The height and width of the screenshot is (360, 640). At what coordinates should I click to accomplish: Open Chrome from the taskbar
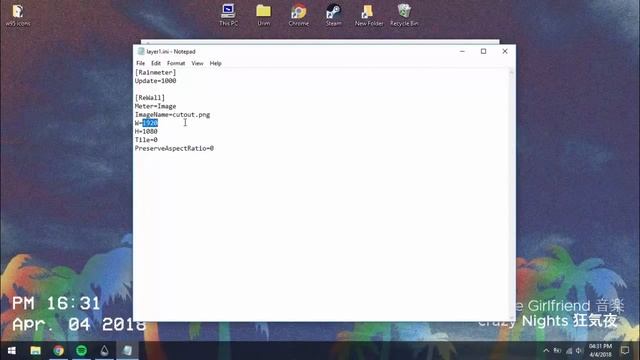click(x=58, y=351)
